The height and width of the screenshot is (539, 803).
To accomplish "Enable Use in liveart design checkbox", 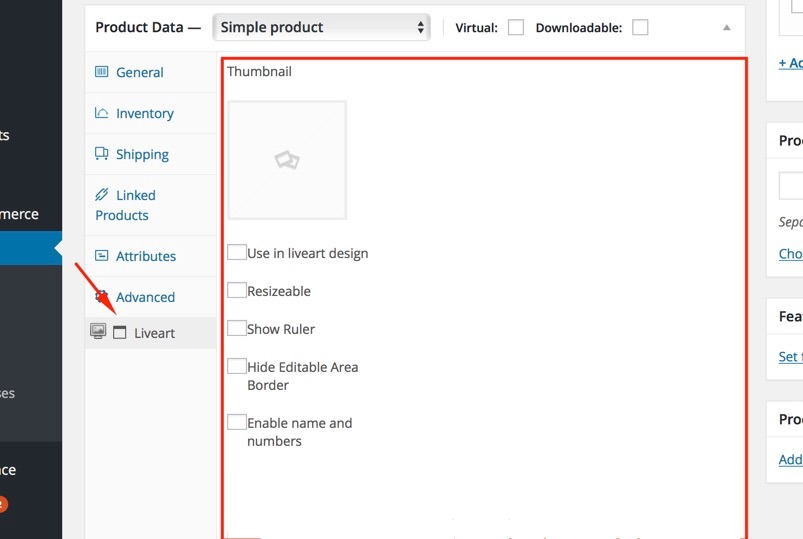I will [236, 252].
